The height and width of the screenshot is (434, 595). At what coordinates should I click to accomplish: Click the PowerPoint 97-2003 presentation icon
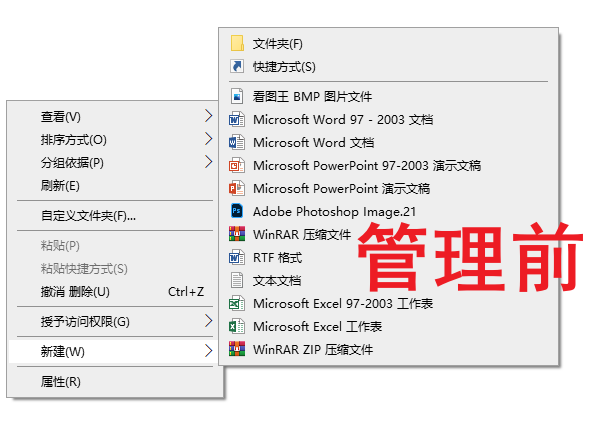[237, 165]
